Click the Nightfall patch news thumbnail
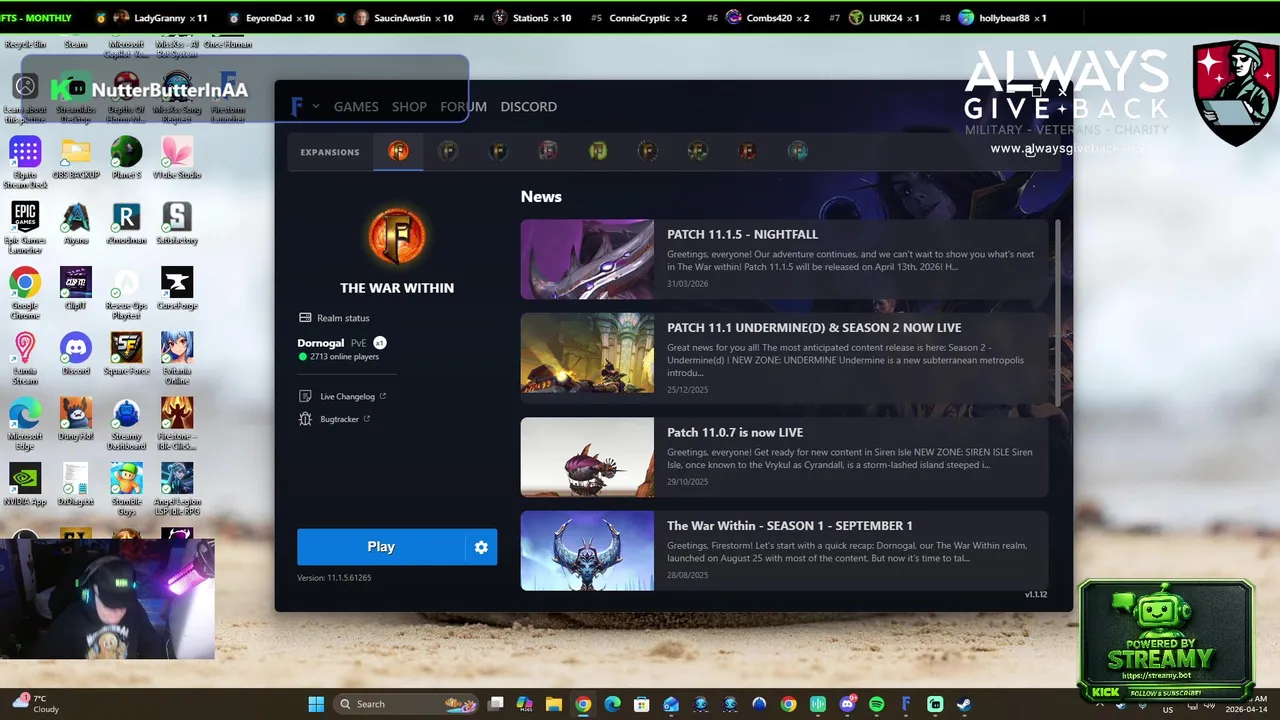Viewport: 1280px width, 720px height. coord(587,259)
